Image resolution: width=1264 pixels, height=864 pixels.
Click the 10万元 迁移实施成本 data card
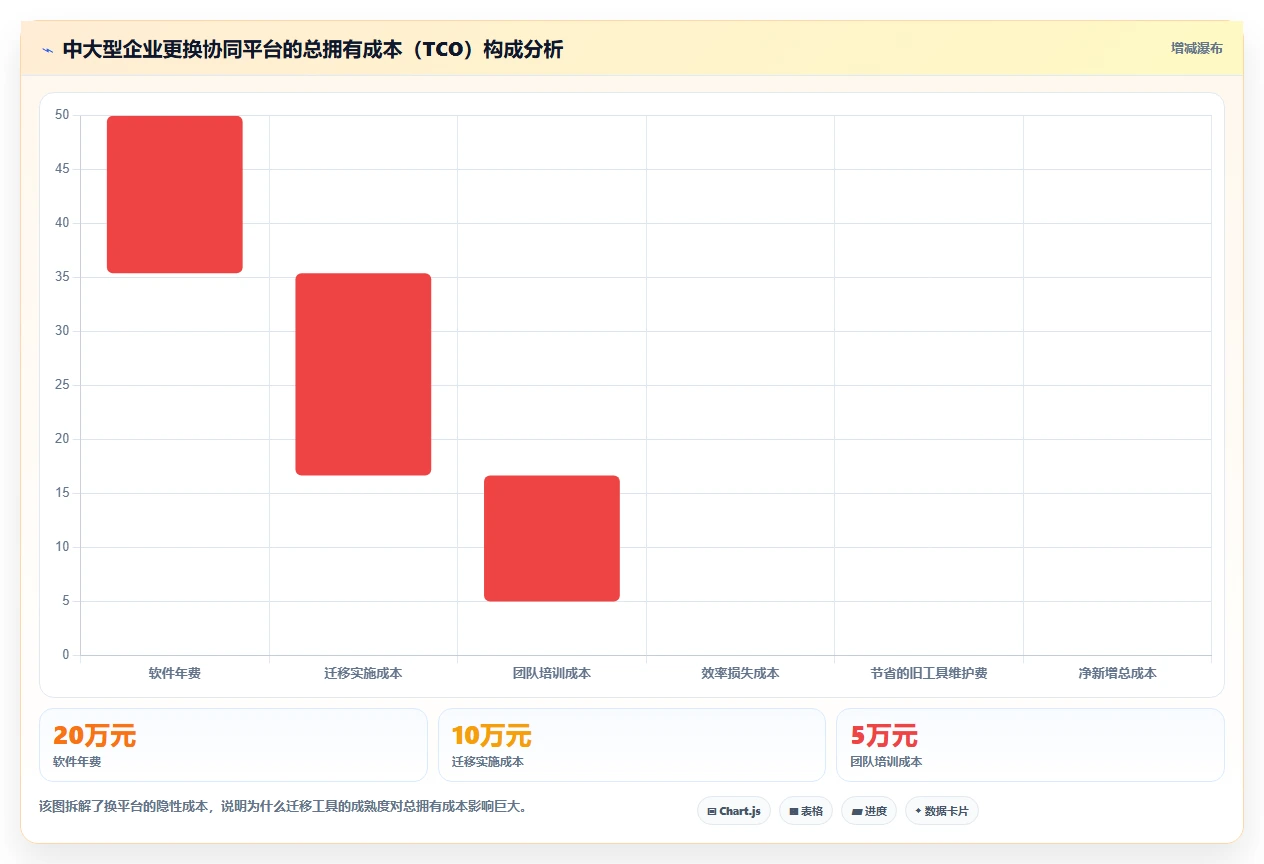pyautogui.click(x=632, y=745)
